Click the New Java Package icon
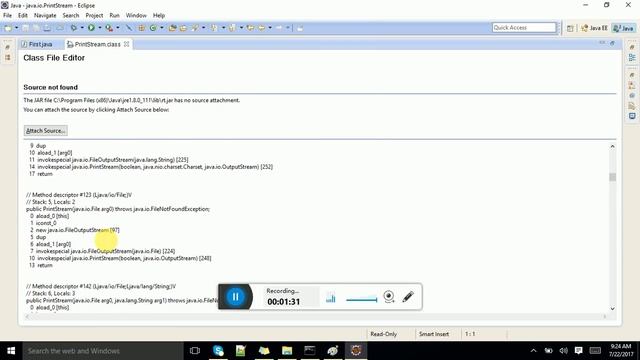The width and height of the screenshot is (640, 360). (142, 28)
